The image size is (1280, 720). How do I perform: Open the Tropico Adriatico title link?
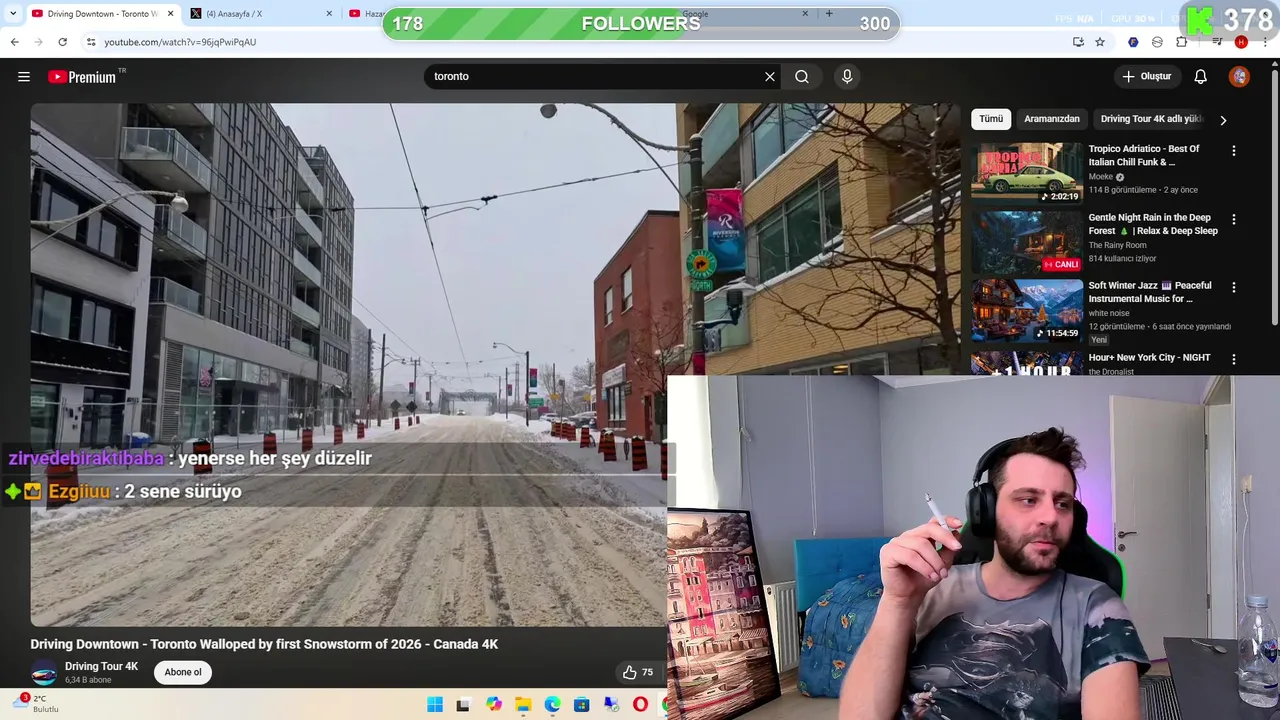pyautogui.click(x=1144, y=155)
